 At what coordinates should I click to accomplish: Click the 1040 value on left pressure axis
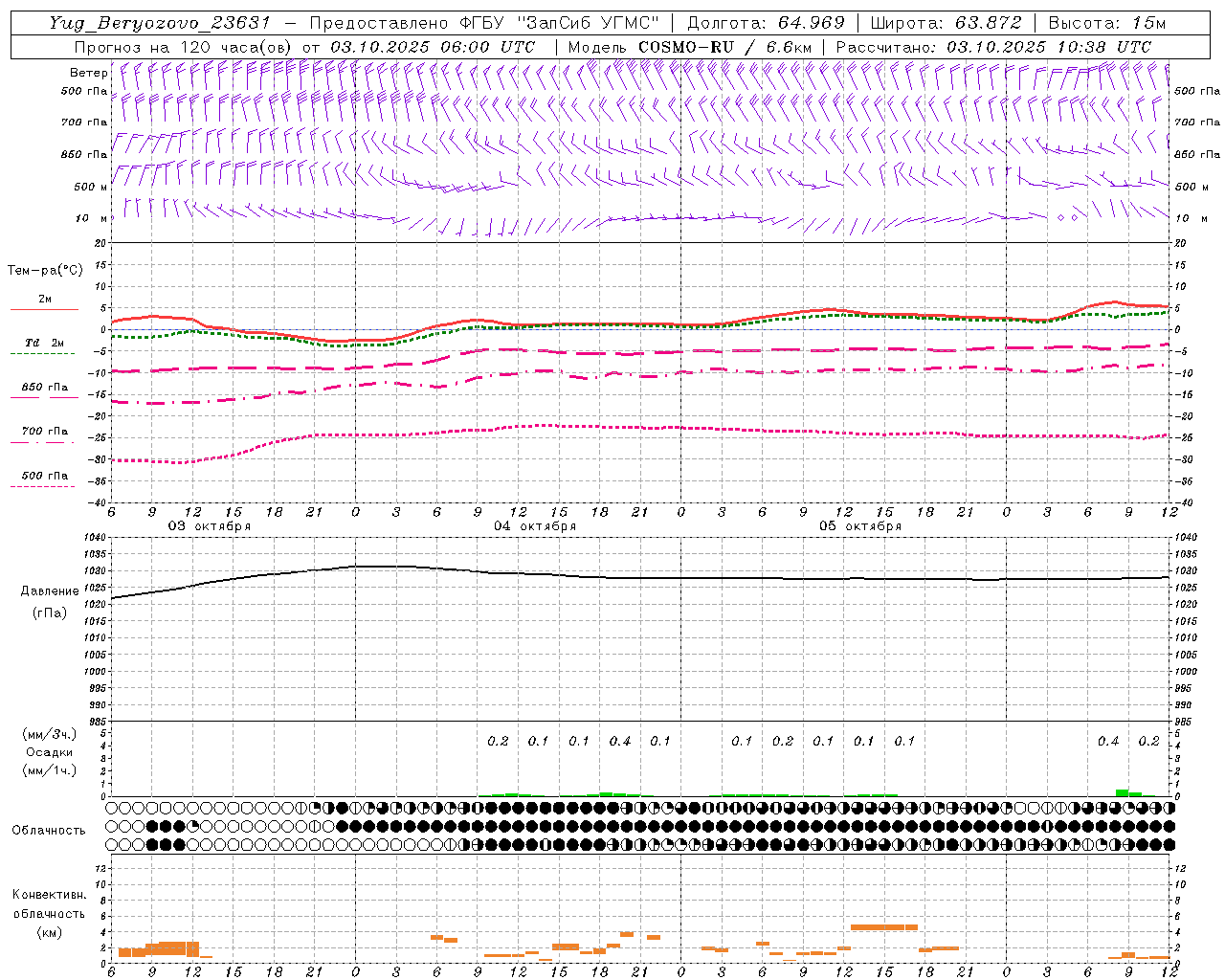(96, 538)
